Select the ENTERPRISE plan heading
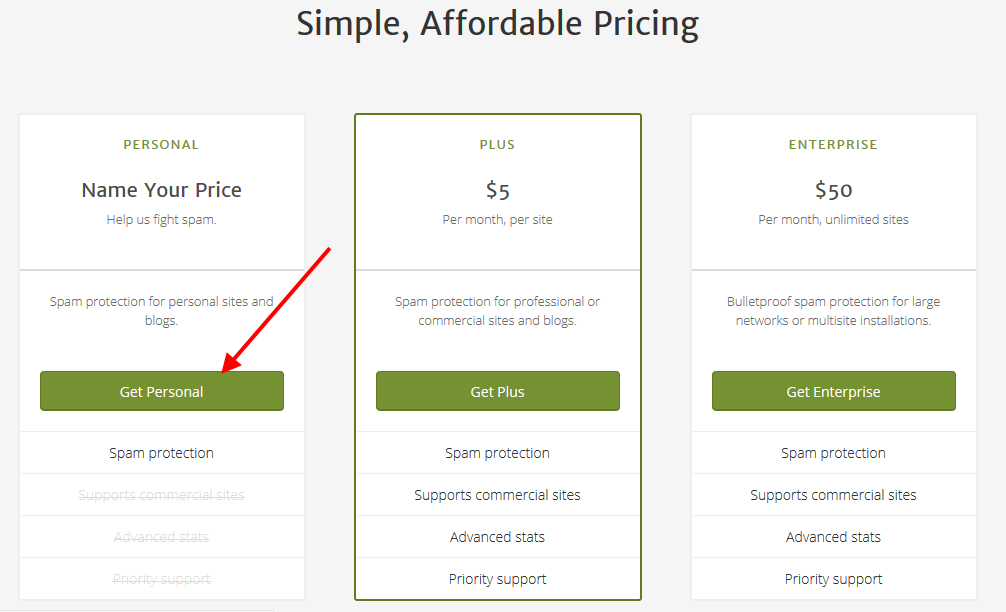 (833, 145)
